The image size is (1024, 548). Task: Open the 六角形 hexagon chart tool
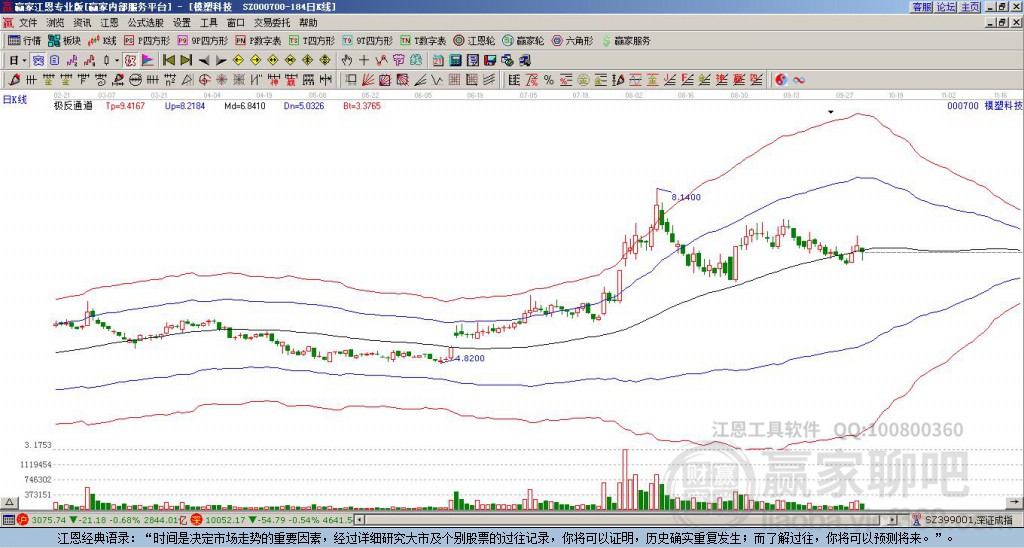click(x=572, y=40)
